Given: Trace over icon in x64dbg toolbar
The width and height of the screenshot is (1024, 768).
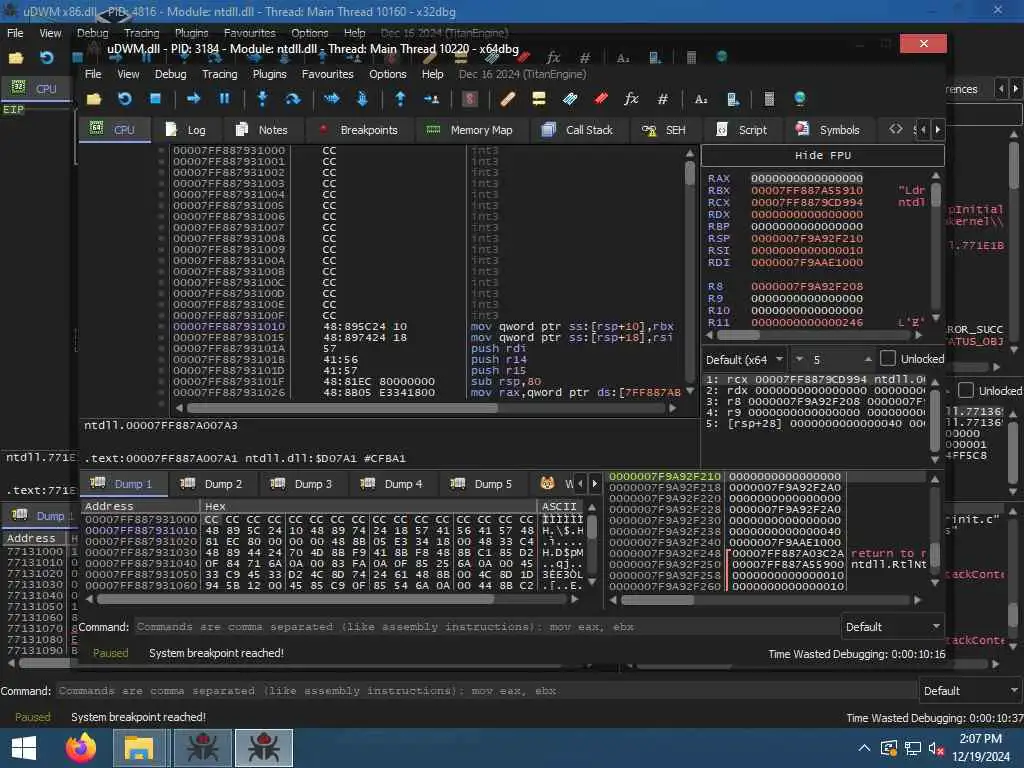Looking at the screenshot, I should click(362, 99).
